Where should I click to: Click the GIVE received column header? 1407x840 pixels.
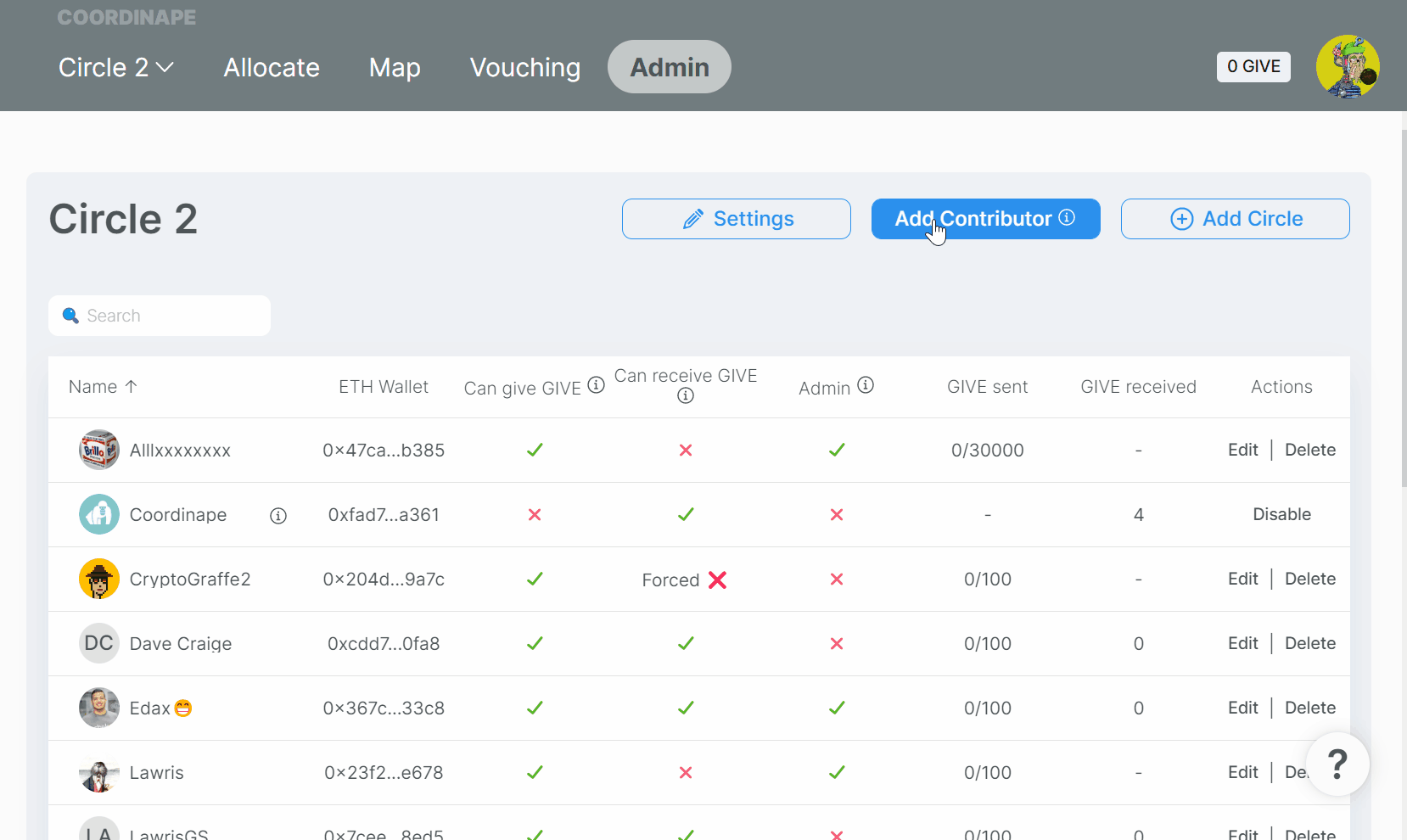point(1138,387)
